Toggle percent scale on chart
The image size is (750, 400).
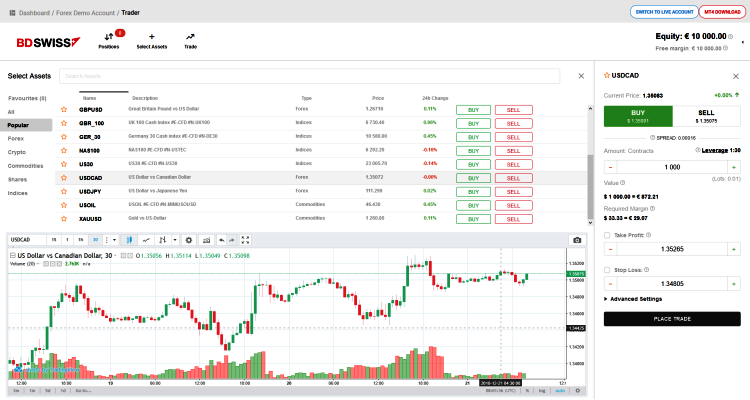[x=528, y=390]
